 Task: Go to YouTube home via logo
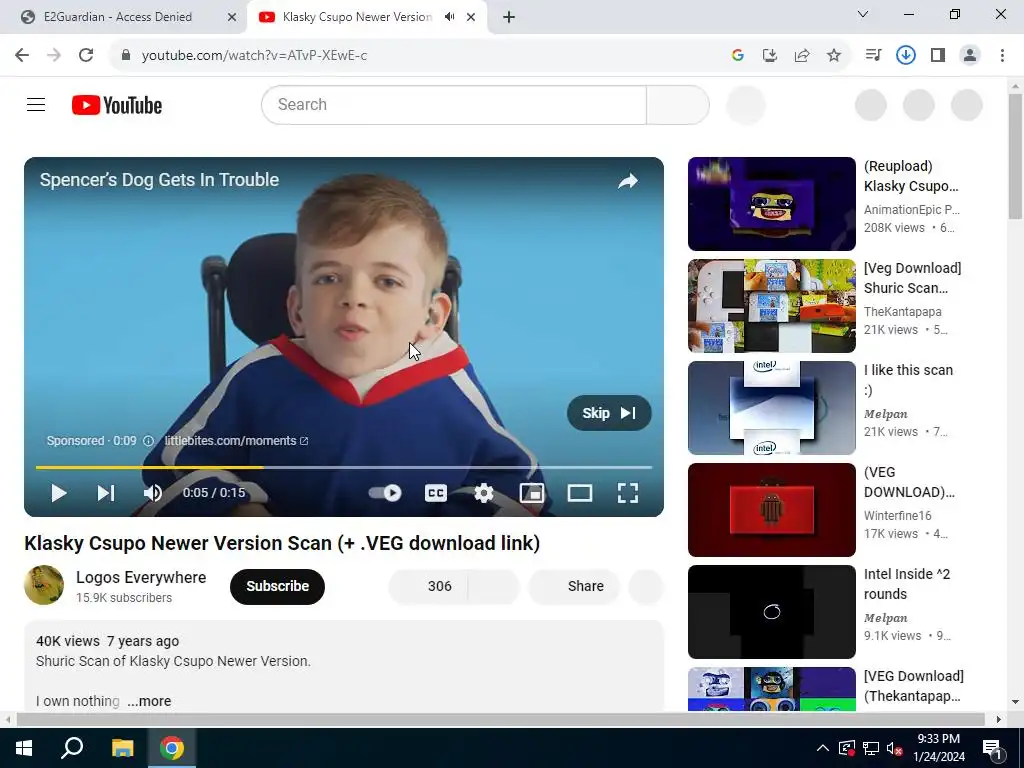(117, 104)
